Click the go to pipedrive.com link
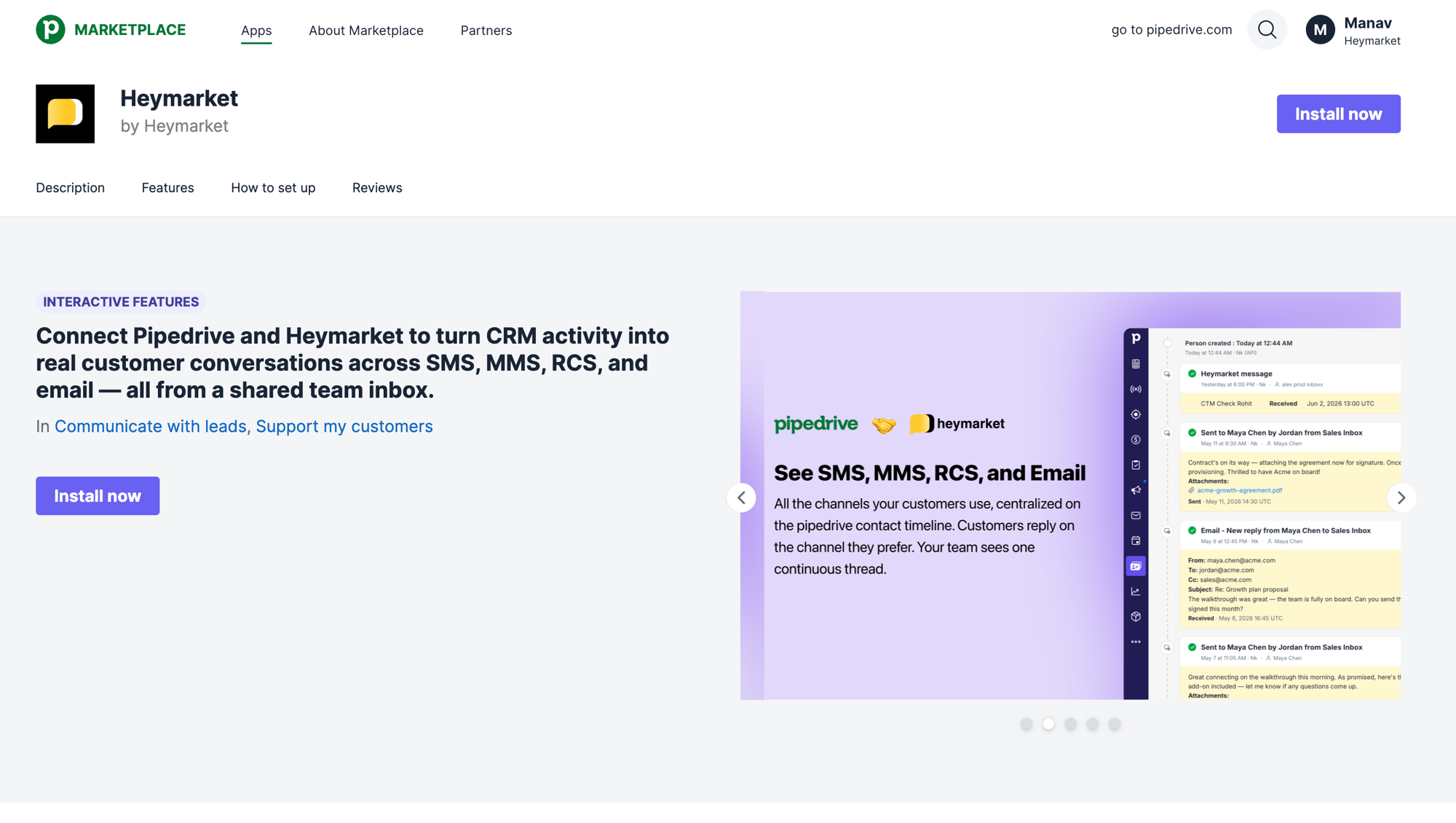This screenshot has width=1456, height=823. 1171,30
